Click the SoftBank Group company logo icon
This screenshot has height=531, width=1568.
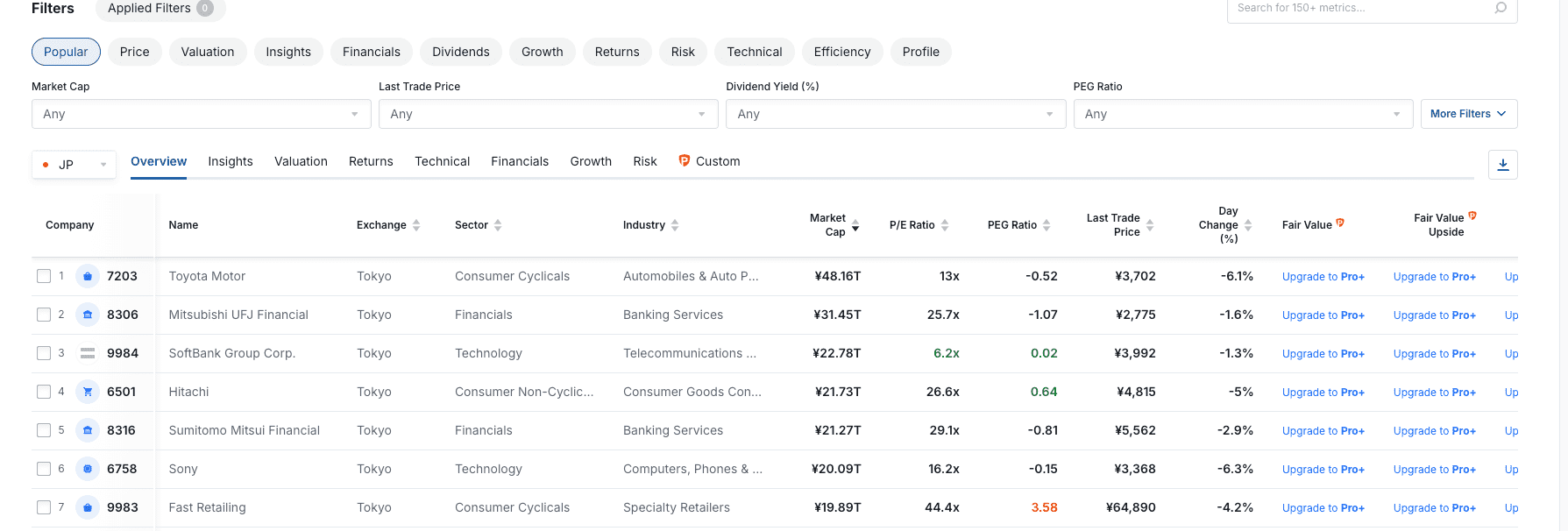click(x=88, y=353)
